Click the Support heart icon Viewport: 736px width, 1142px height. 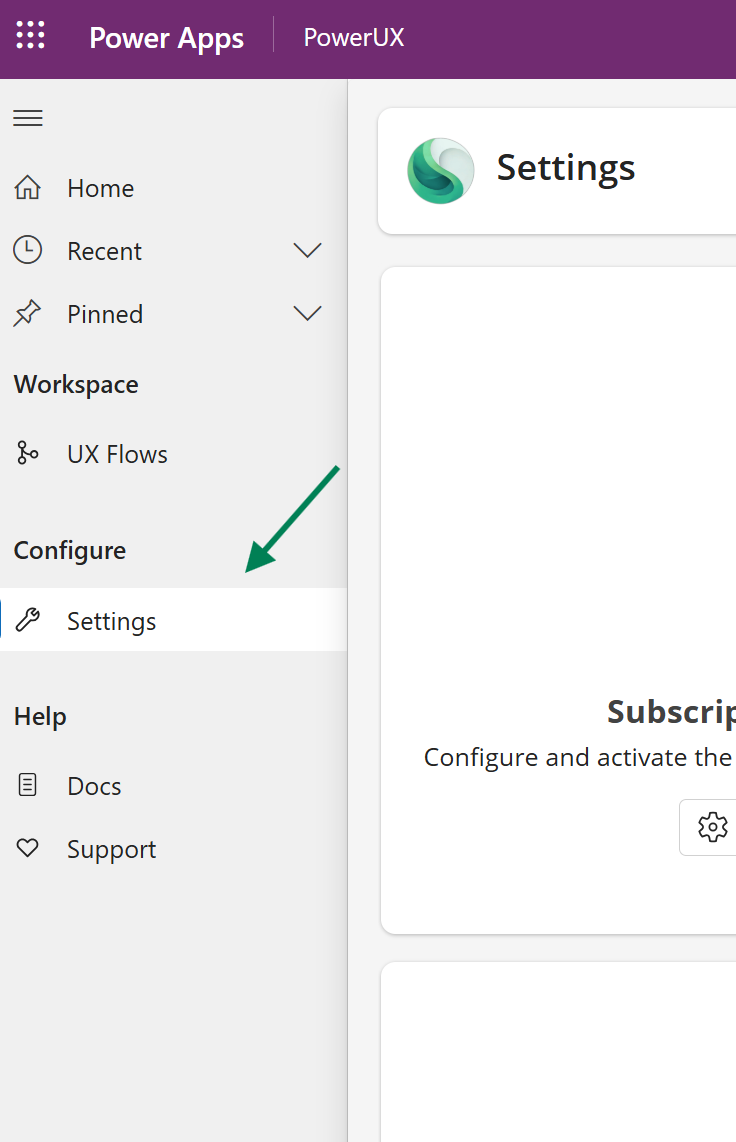point(28,848)
